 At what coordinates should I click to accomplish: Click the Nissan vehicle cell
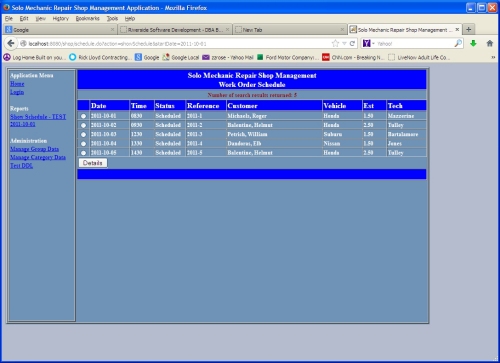coord(342,144)
